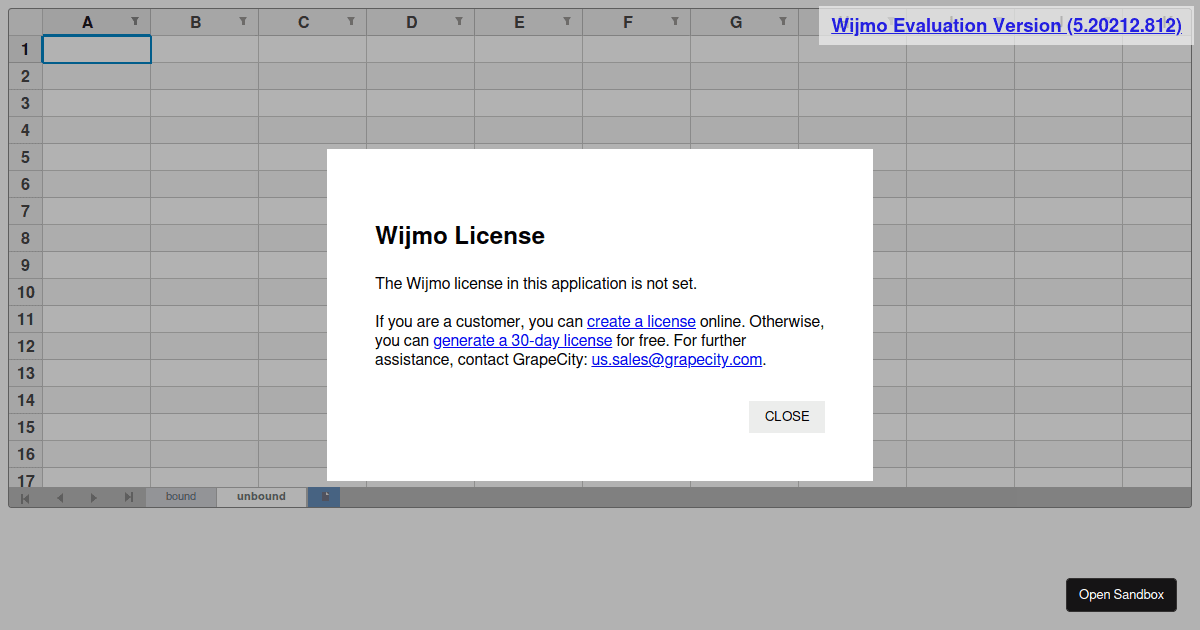The width and height of the screenshot is (1200, 630).
Task: Select the unbound sheet tab
Action: point(260,496)
